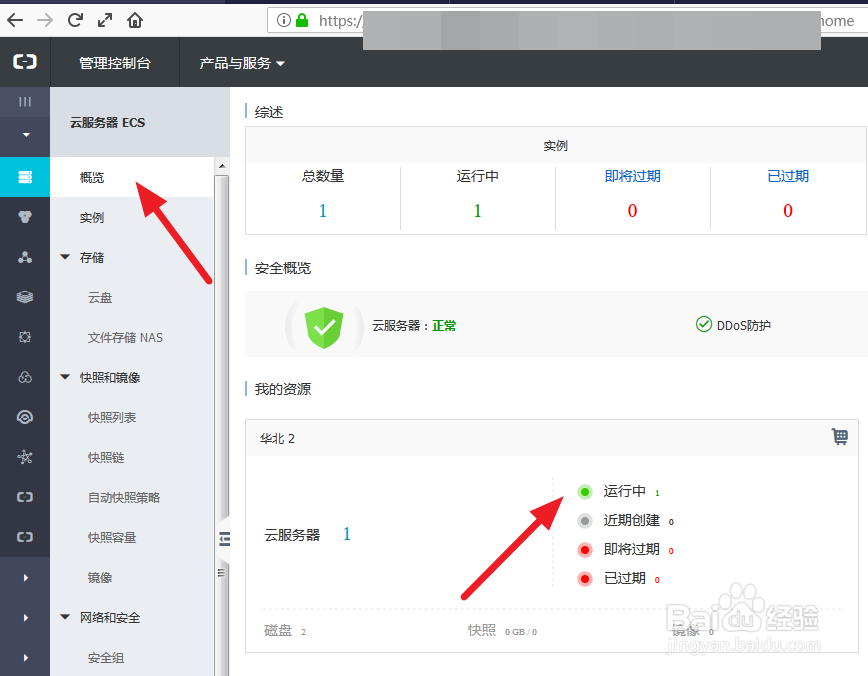Go back with the browser back arrow
The image size is (868, 676).
(x=15, y=20)
